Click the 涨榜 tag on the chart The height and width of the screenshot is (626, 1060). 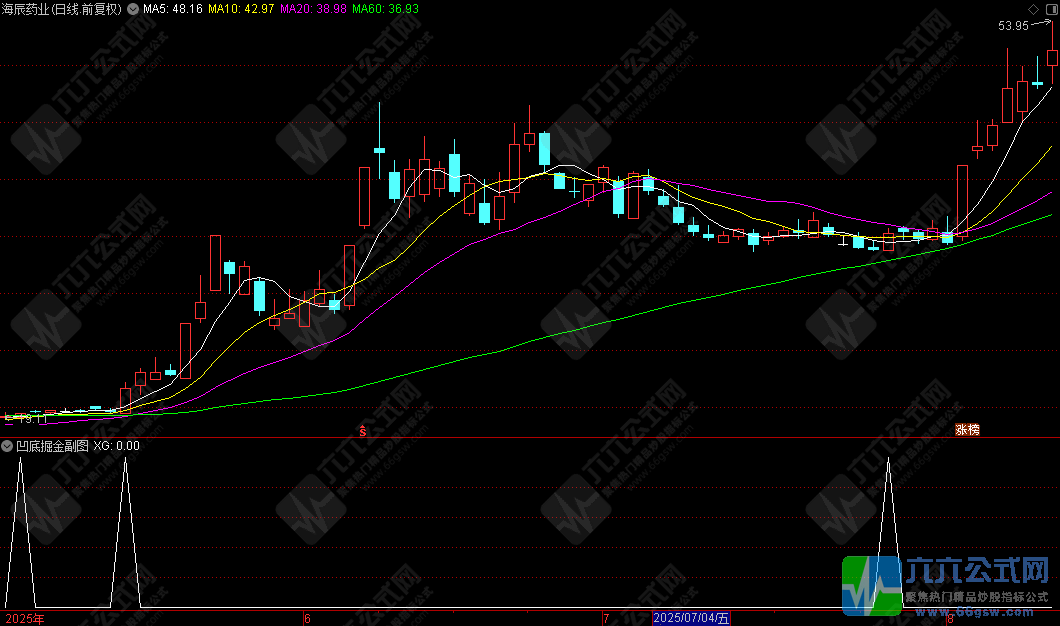[967, 430]
